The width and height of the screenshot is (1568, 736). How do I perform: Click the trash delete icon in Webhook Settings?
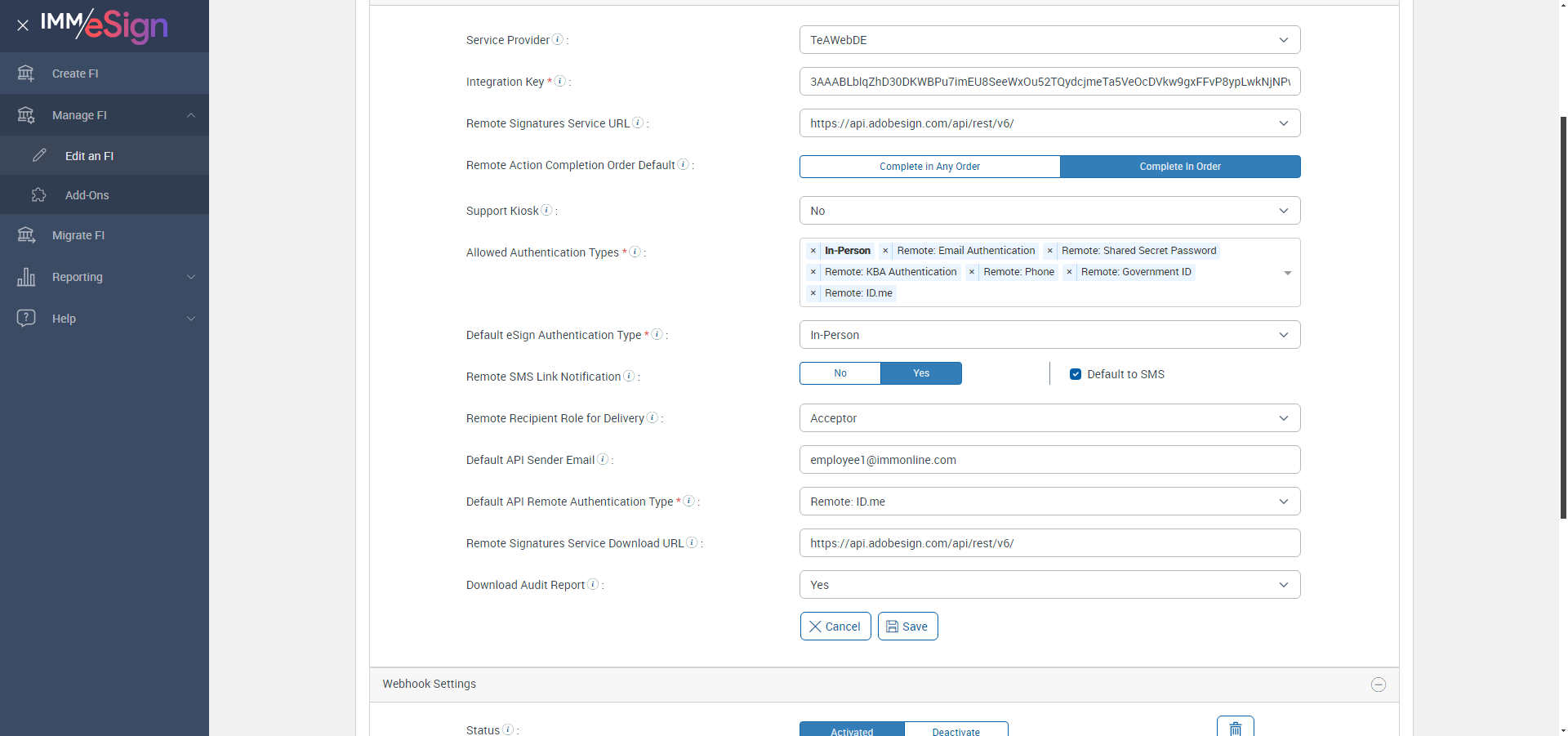(x=1235, y=728)
